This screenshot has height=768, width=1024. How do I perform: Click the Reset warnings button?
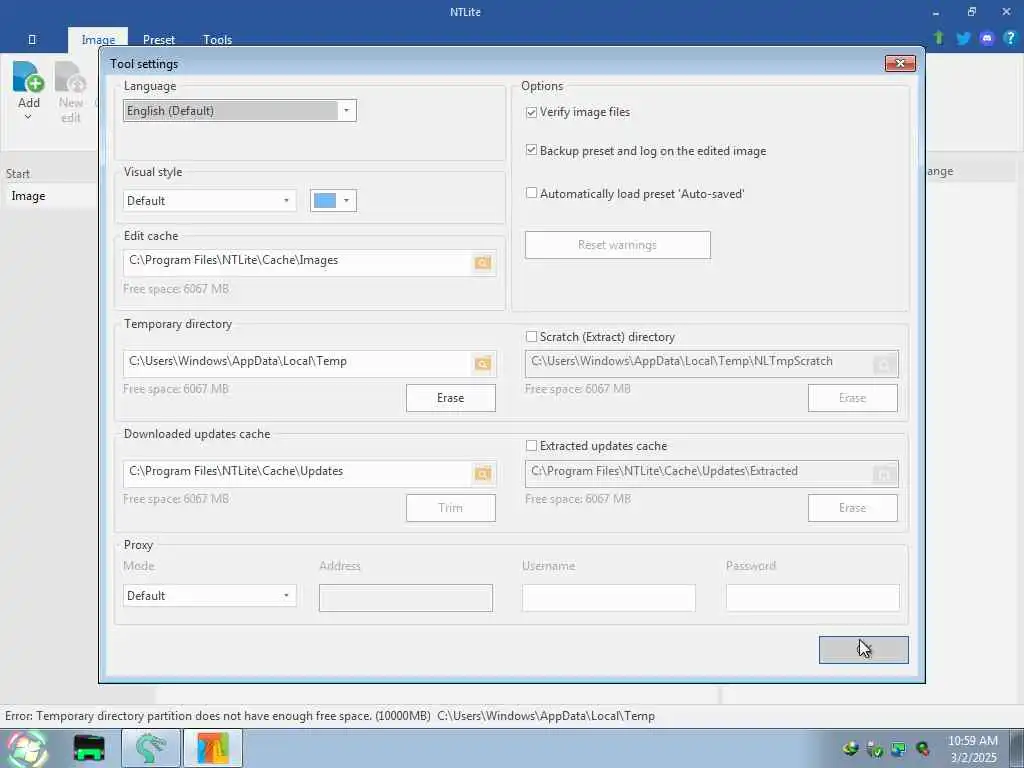[618, 245]
